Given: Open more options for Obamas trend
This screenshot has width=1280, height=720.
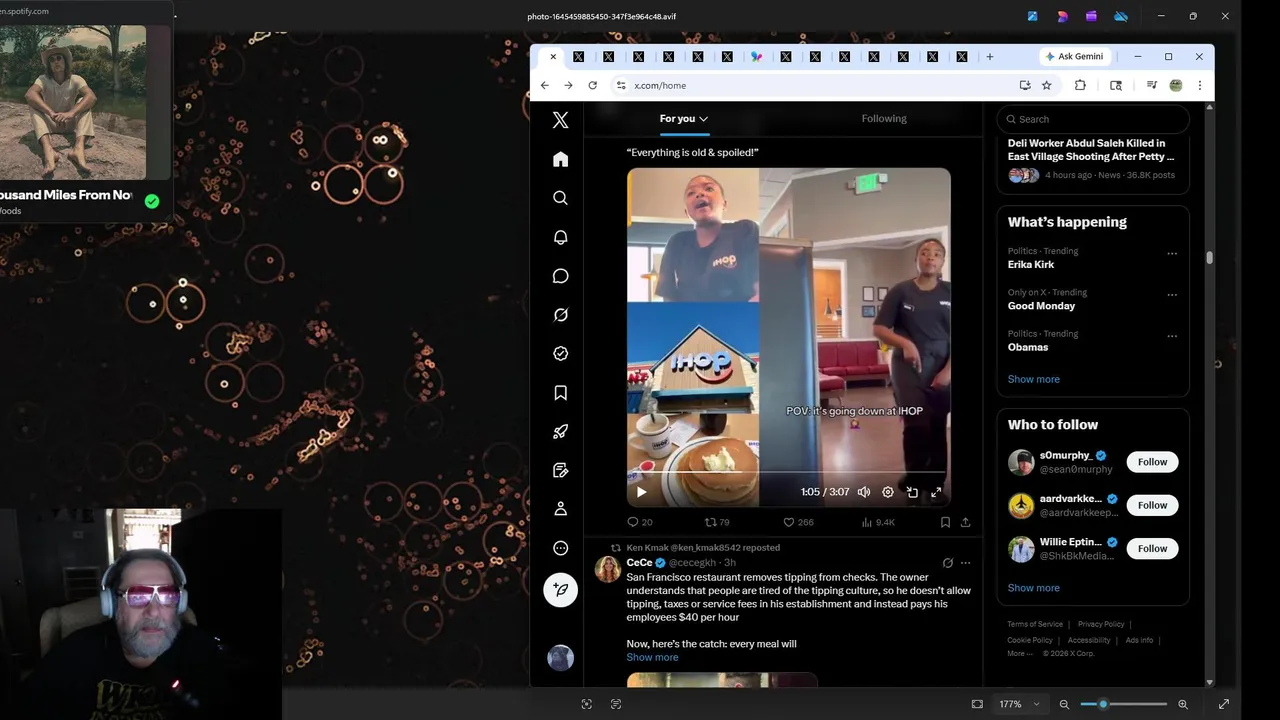Looking at the screenshot, I should tap(1172, 336).
